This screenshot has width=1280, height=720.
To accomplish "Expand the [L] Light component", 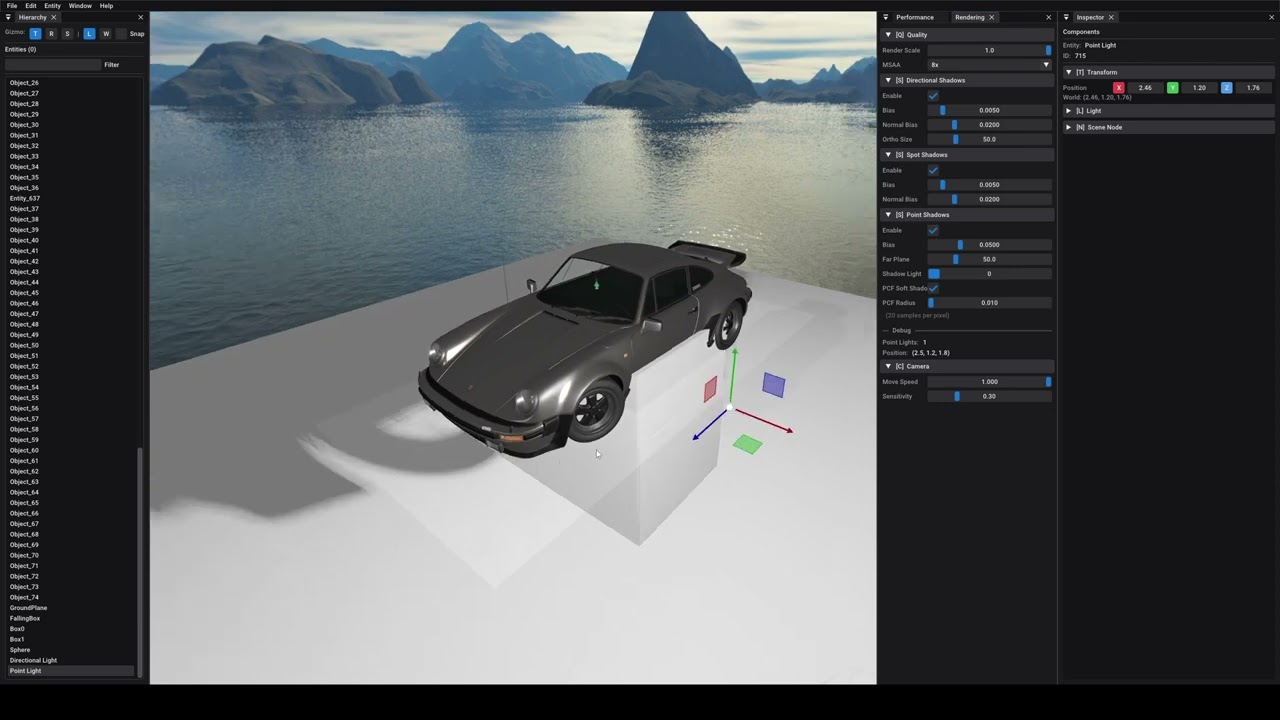I will [1168, 111].
